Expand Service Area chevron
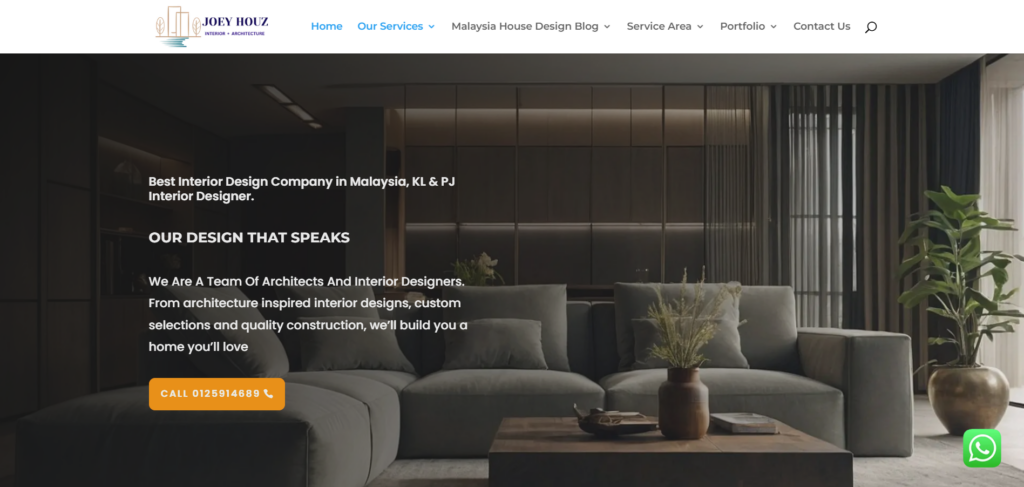1024x487 pixels. pyautogui.click(x=700, y=27)
